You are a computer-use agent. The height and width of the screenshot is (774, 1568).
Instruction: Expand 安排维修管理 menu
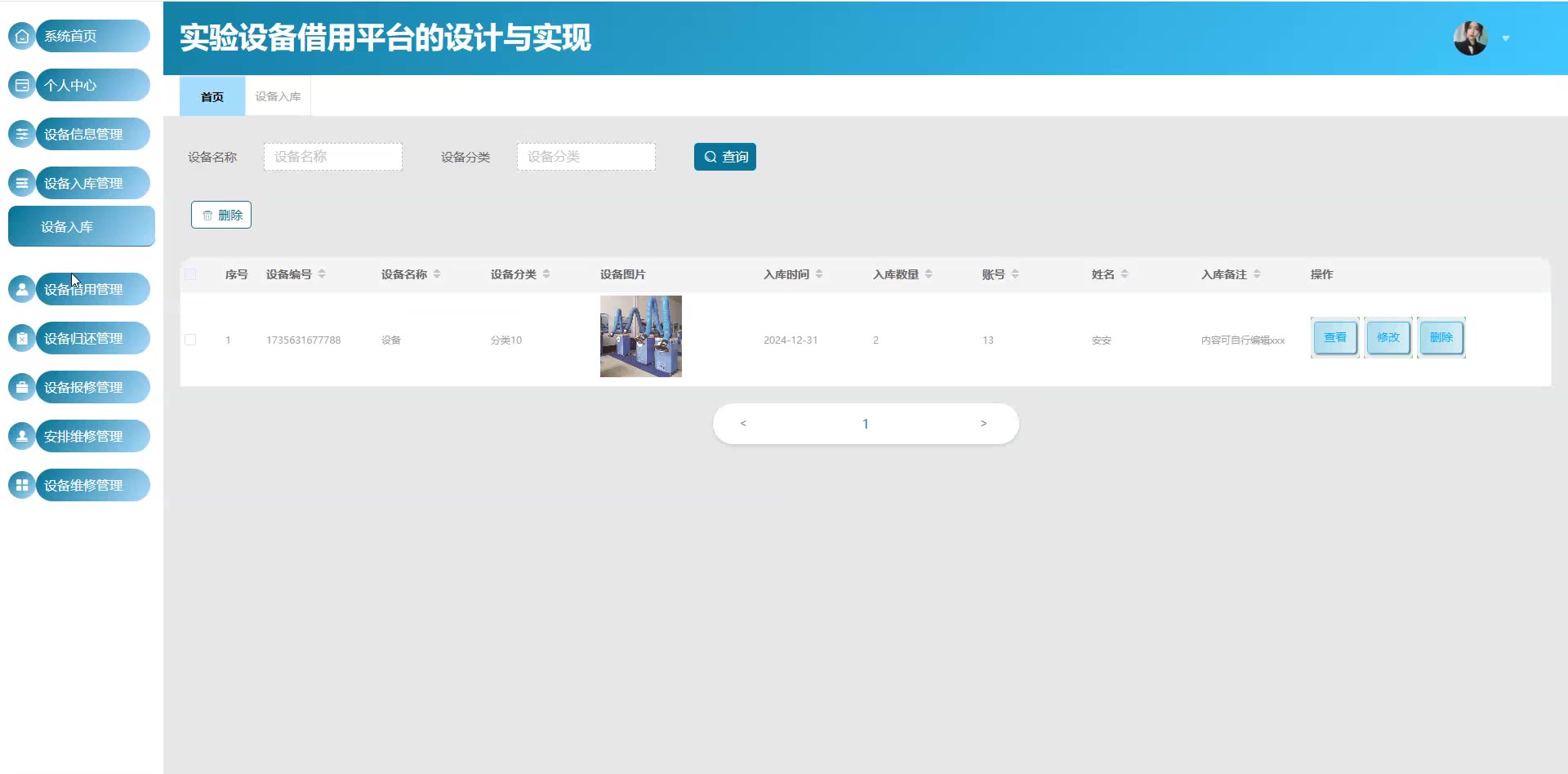pos(92,436)
